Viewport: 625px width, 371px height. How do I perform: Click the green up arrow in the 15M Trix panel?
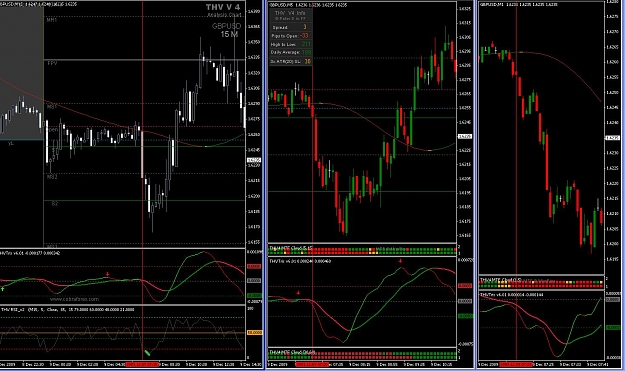tap(3, 289)
